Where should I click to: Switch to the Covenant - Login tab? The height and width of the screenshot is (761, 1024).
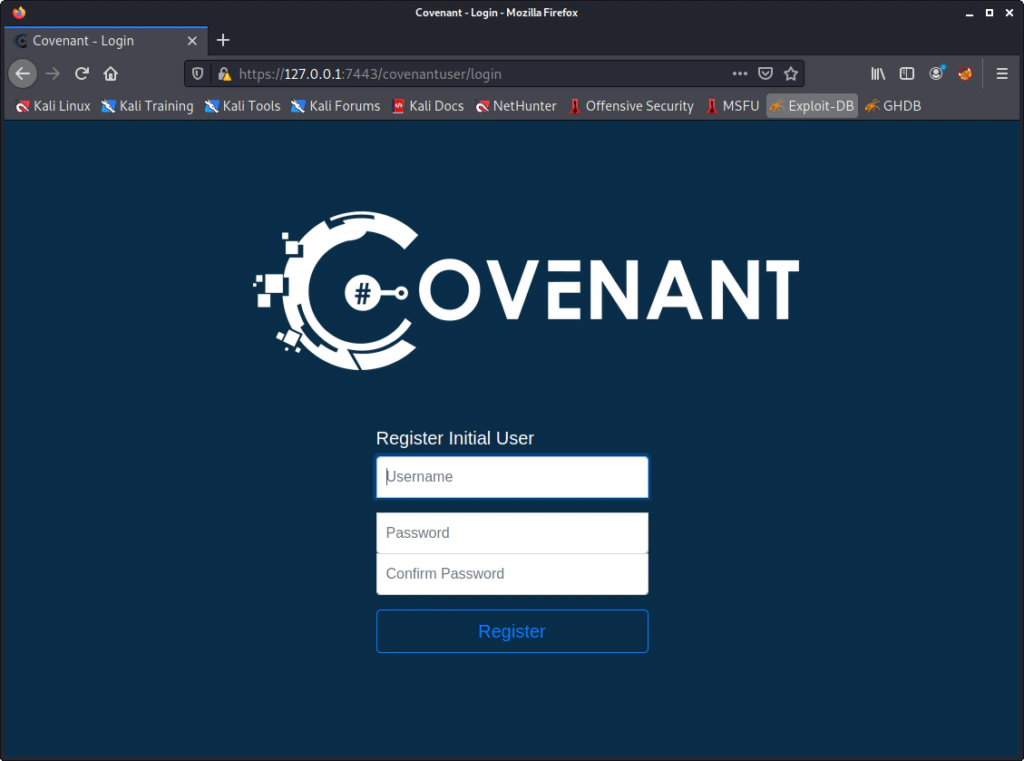(100, 40)
